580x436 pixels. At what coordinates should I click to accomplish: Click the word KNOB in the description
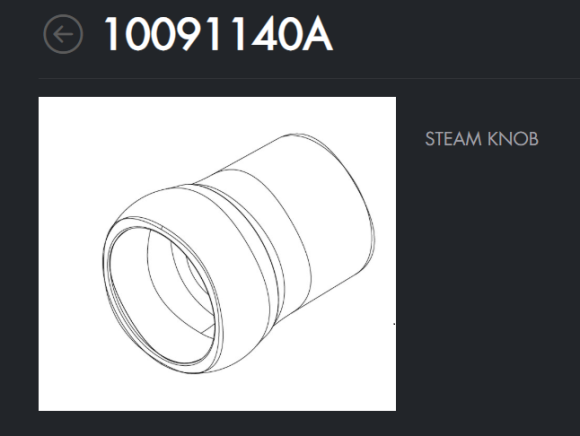pos(513,139)
